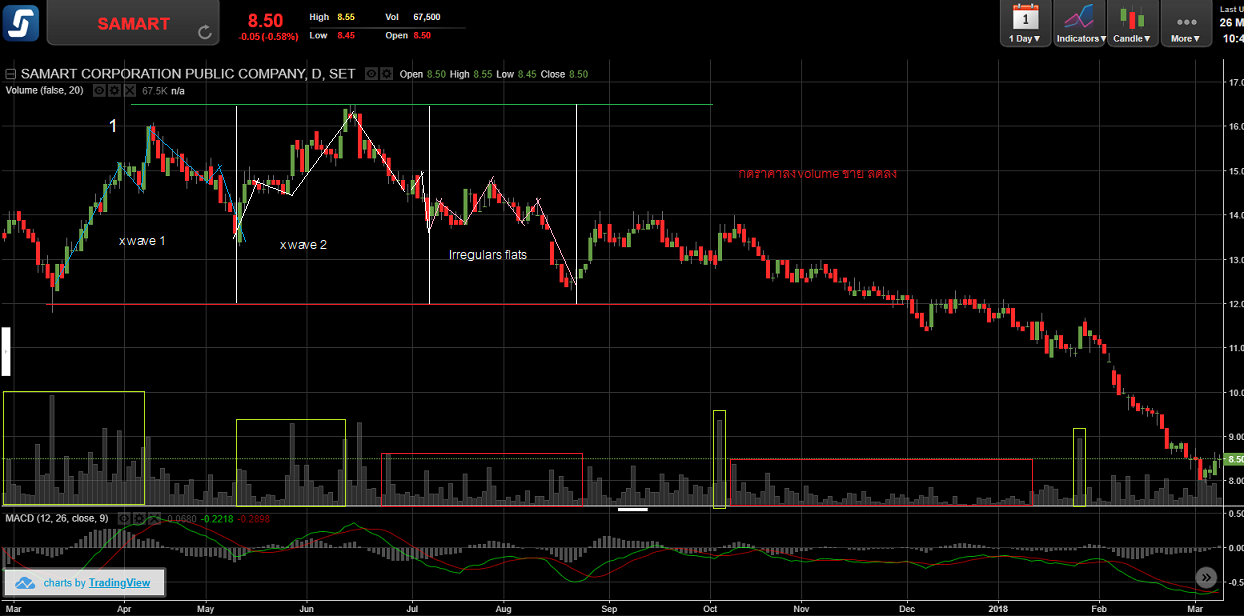Click the white pane divider handle above MACD

coord(633,509)
